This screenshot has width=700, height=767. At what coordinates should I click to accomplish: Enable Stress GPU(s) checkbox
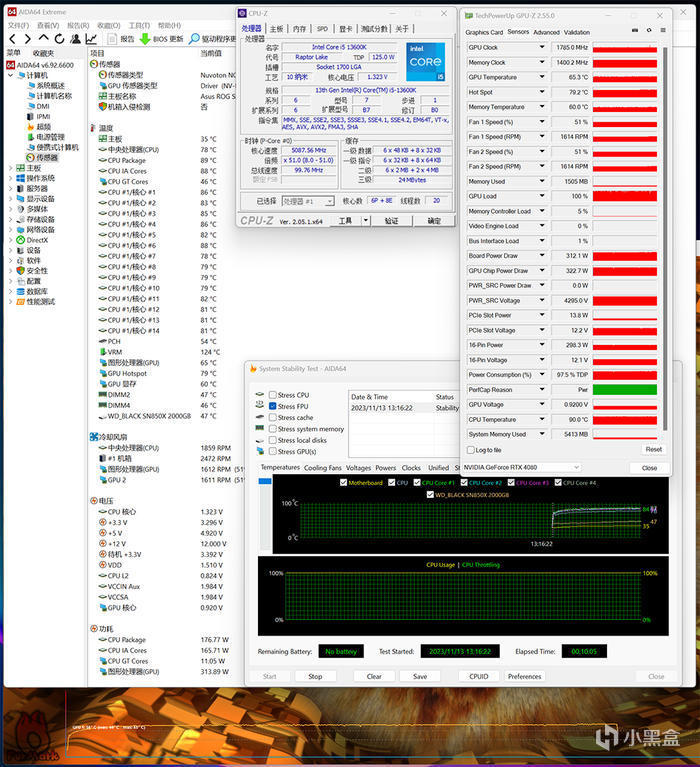coord(273,451)
